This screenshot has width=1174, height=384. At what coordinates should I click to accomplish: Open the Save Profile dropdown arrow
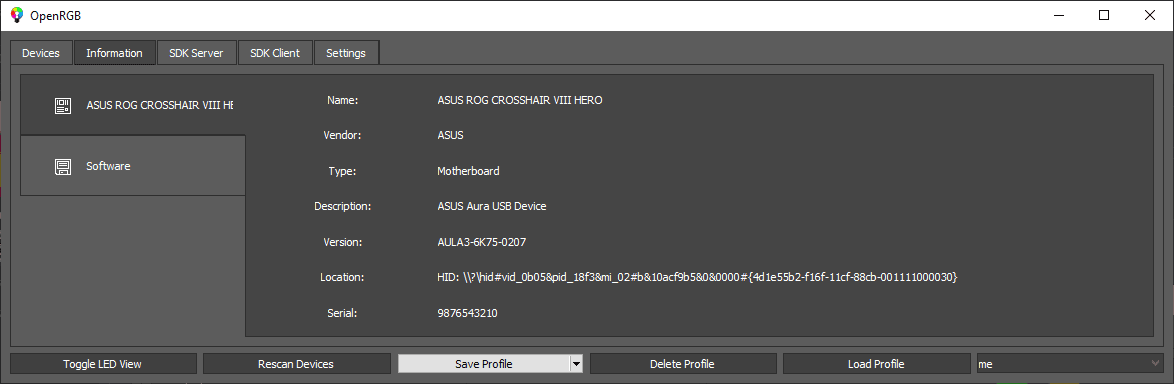[x=576, y=364]
